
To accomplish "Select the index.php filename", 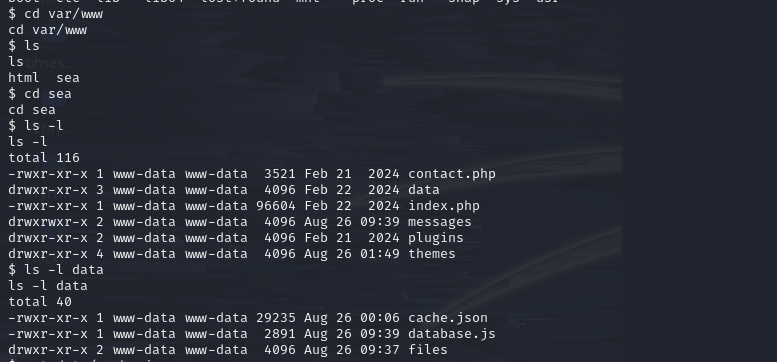I will click(x=444, y=206).
